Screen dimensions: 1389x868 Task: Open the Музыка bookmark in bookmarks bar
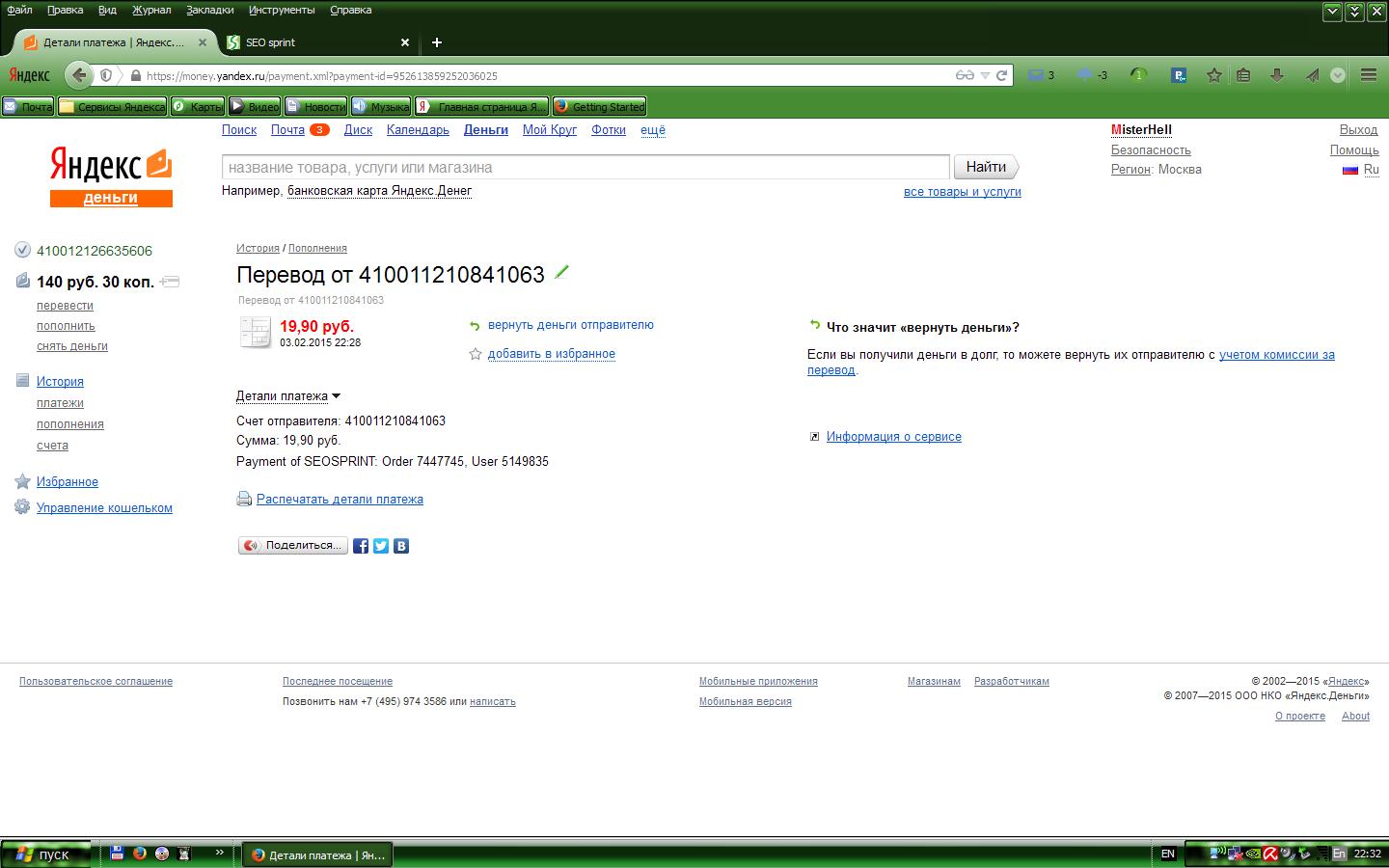tap(381, 106)
